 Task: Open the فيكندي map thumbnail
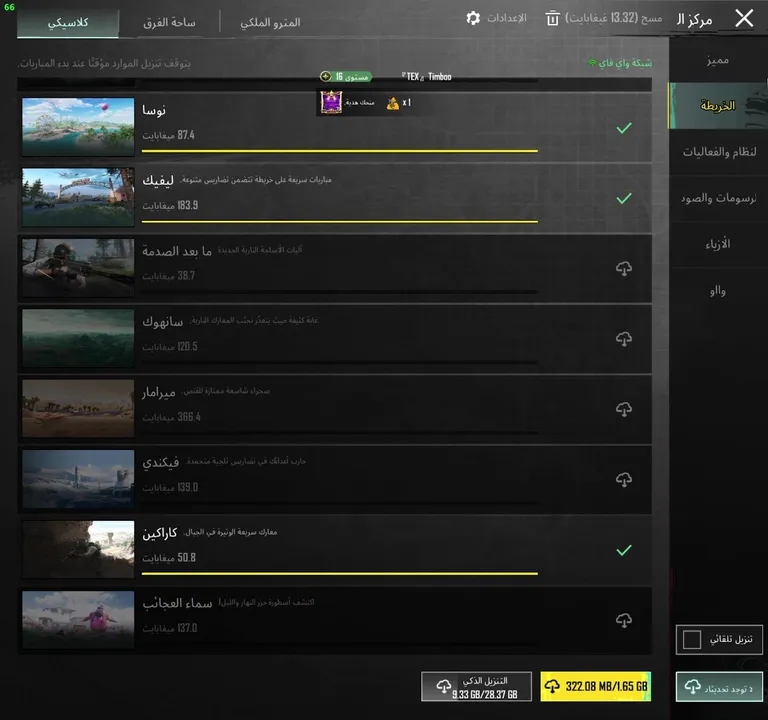tap(78, 479)
